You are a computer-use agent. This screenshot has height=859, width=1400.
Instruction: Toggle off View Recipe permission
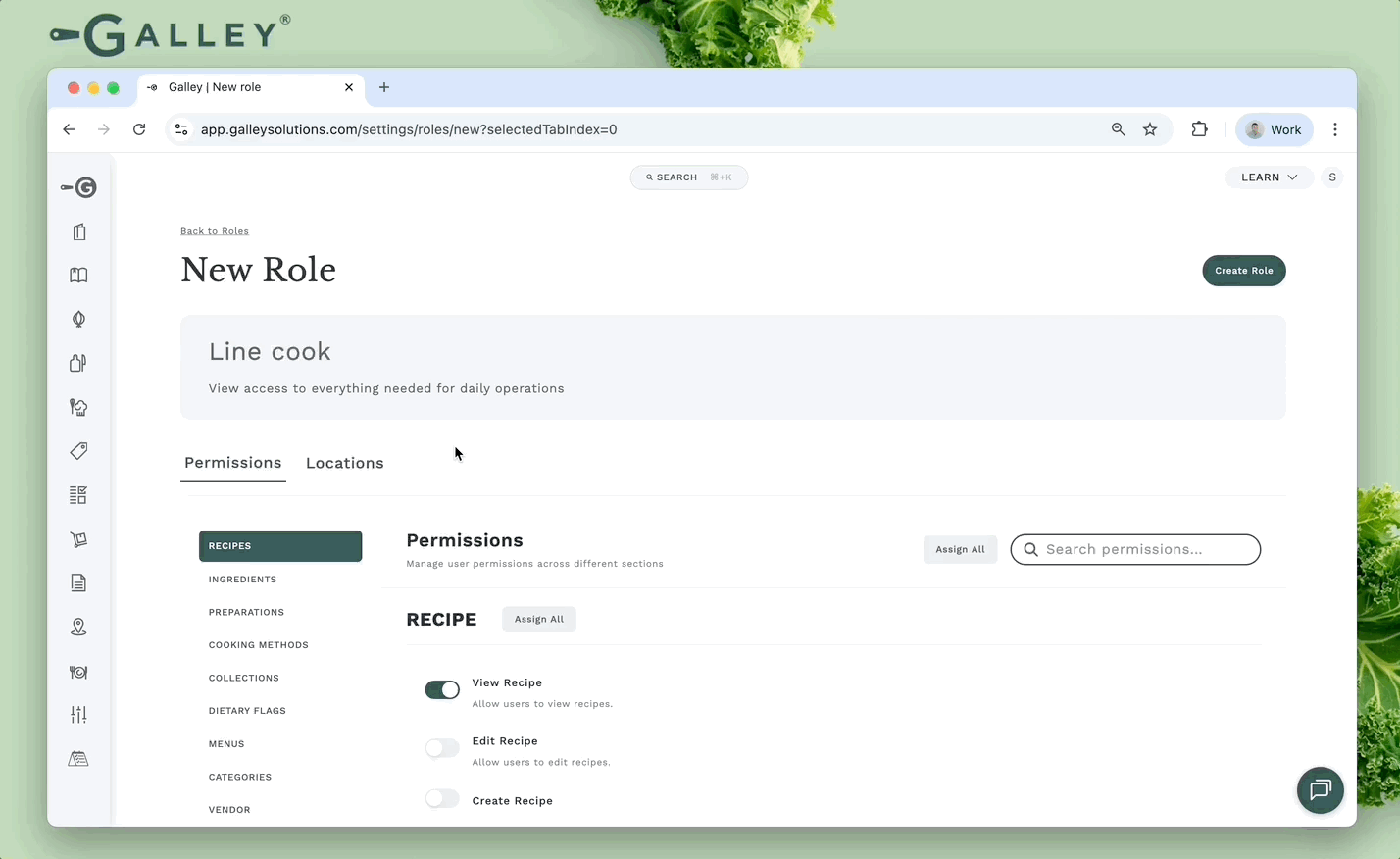pyautogui.click(x=442, y=689)
